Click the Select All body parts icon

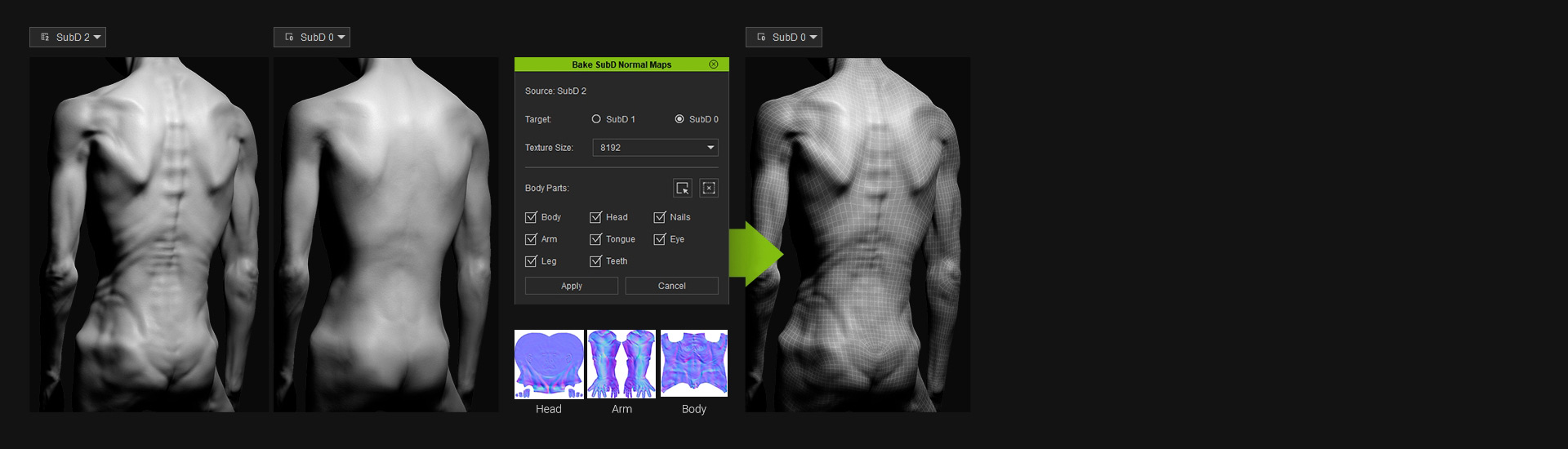682,189
